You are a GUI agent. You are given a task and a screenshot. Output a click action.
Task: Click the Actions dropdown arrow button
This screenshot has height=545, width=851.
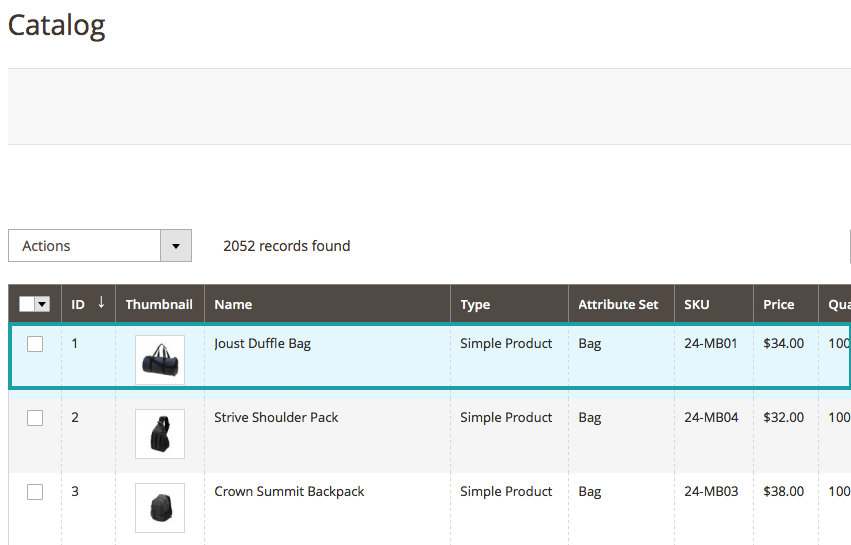[176, 246]
